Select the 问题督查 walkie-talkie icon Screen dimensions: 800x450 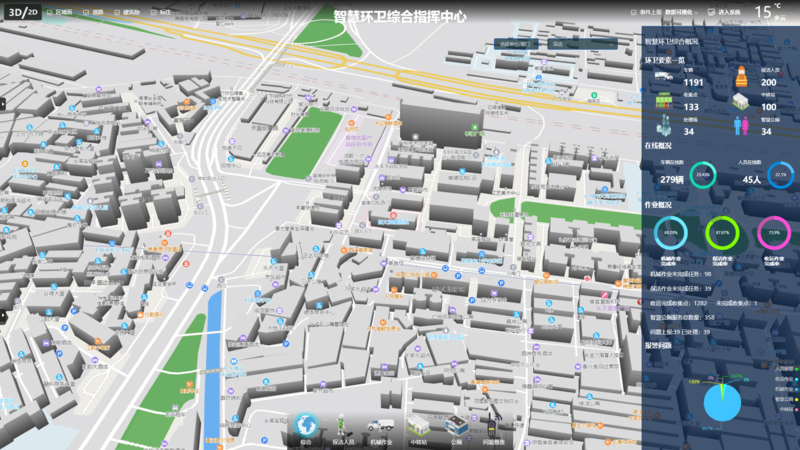(x=493, y=425)
